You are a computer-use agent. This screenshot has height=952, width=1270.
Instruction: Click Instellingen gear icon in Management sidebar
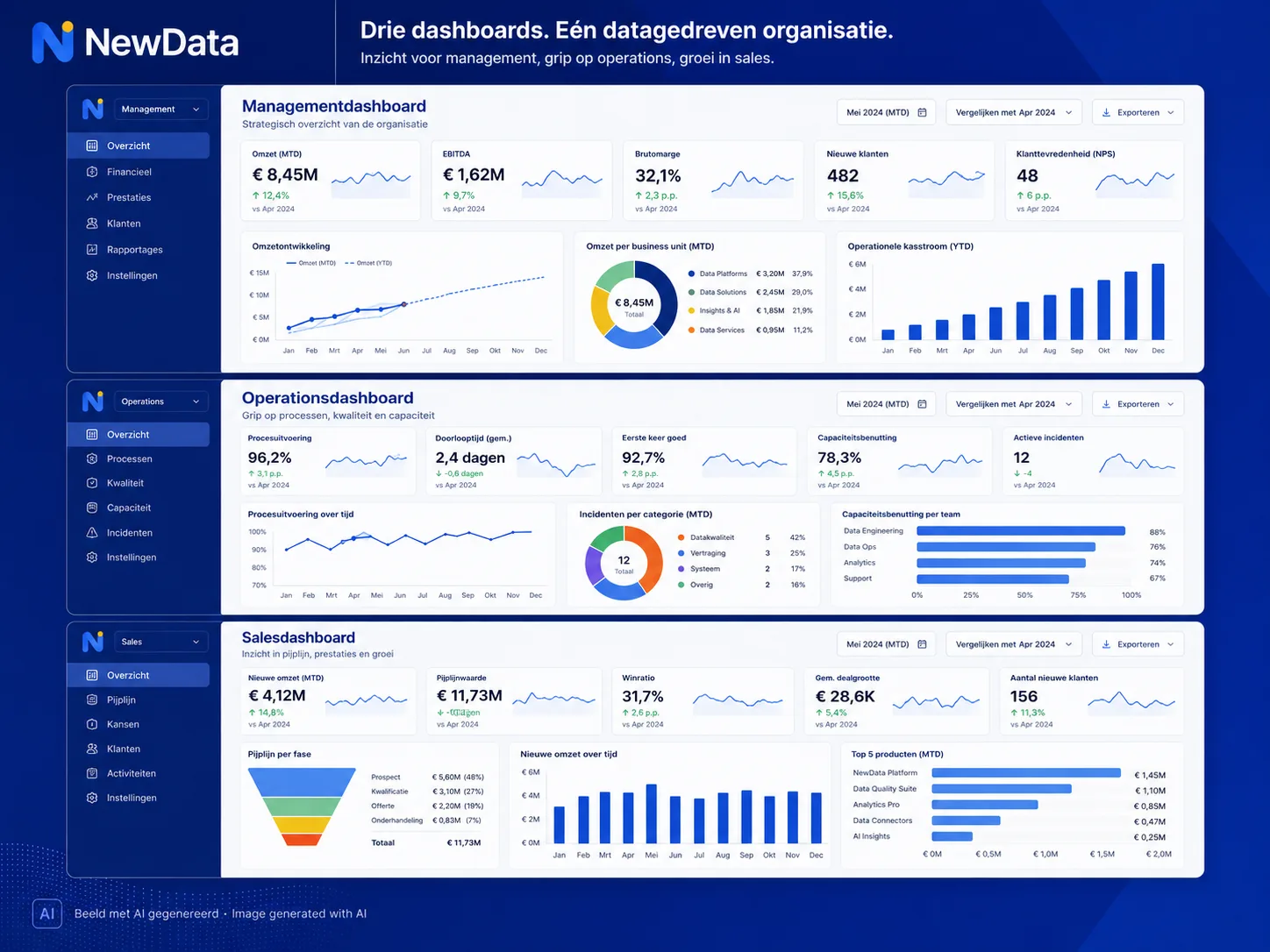92,275
